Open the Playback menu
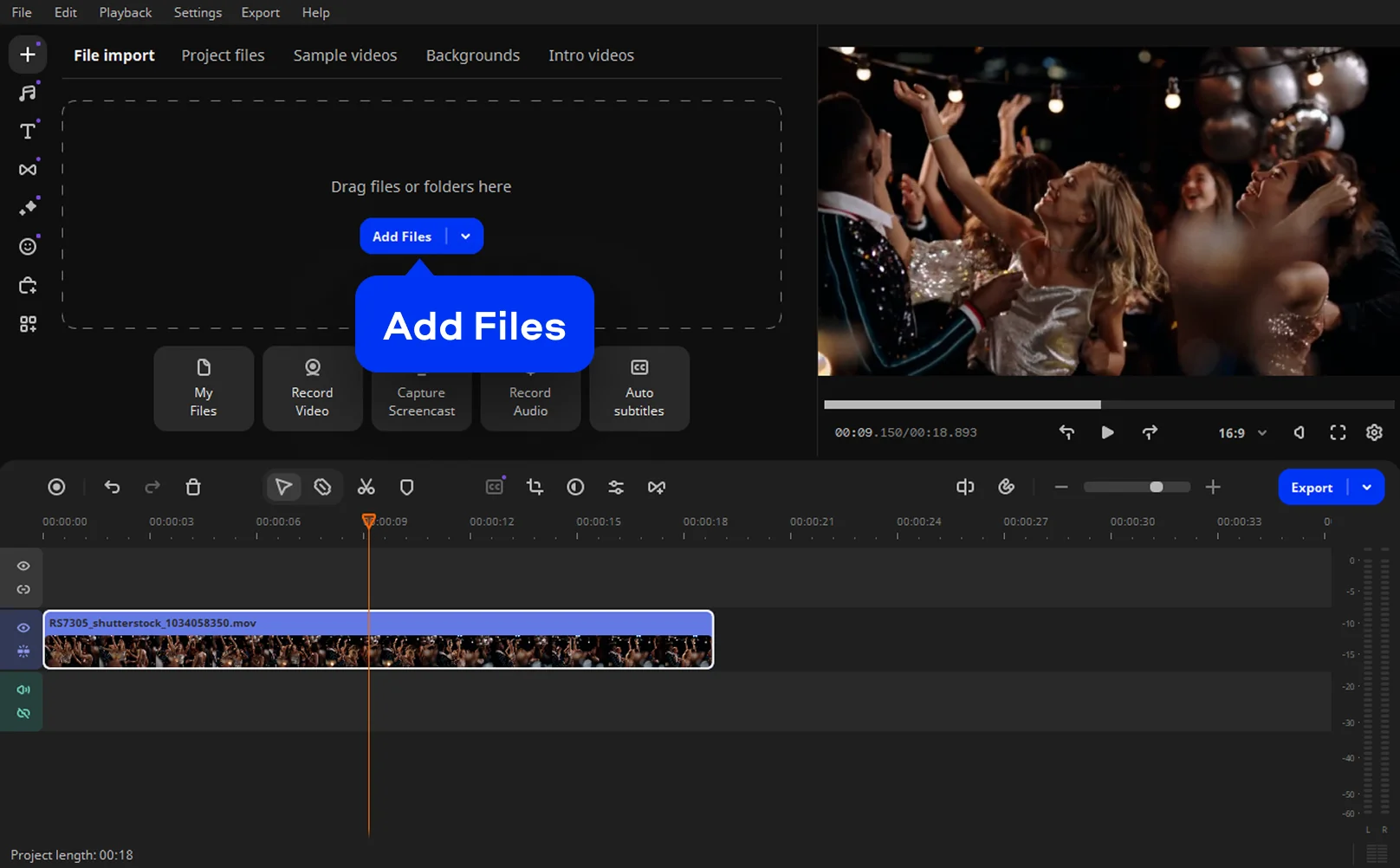1400x868 pixels. pyautogui.click(x=125, y=12)
